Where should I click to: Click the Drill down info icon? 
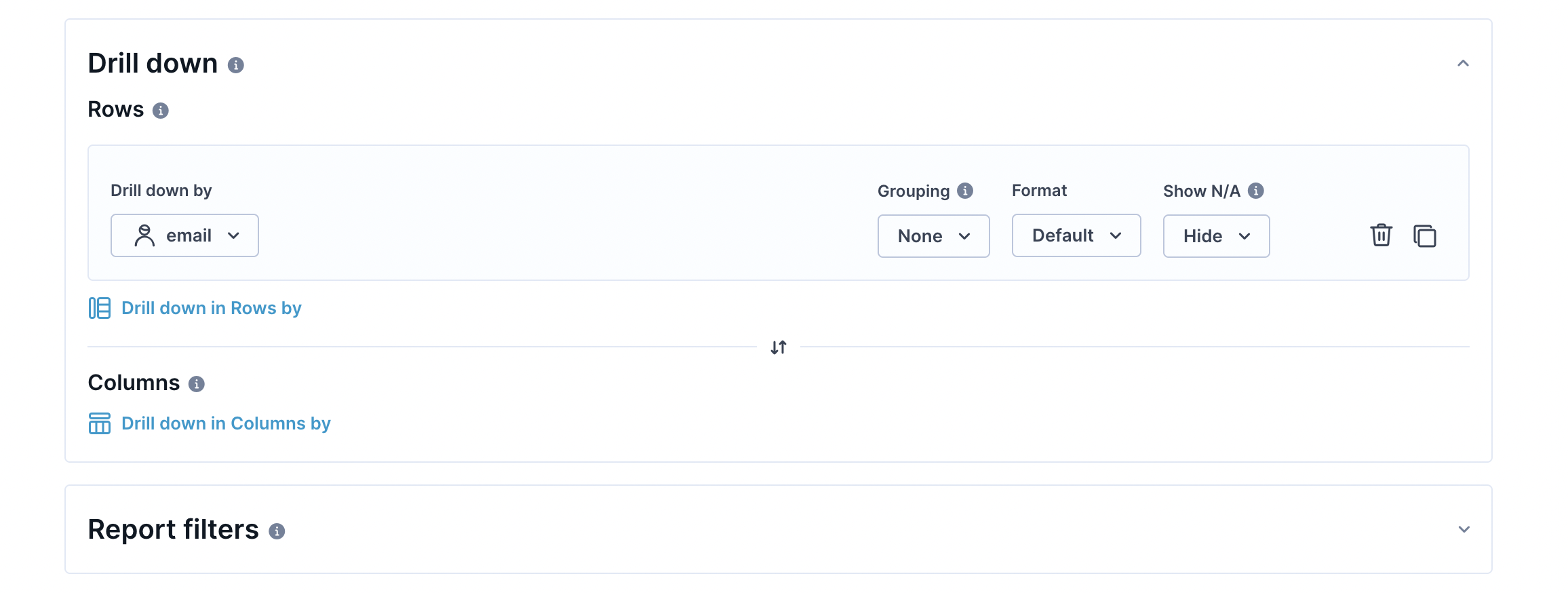click(x=235, y=65)
